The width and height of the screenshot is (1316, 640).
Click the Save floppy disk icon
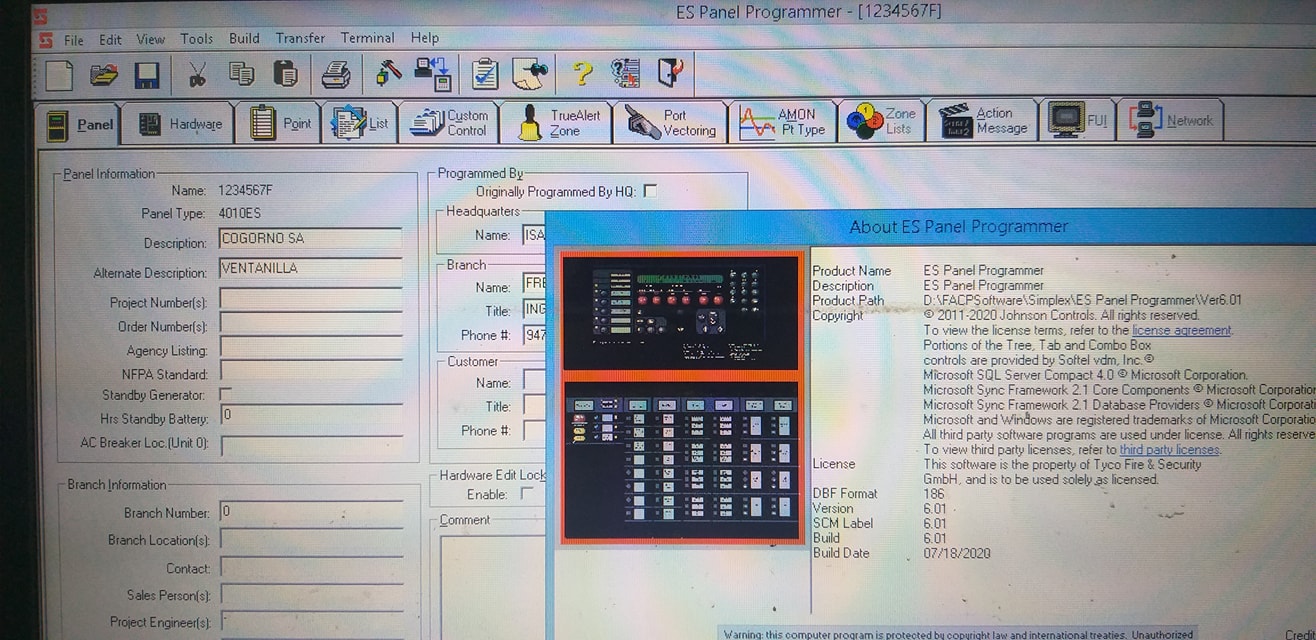pyautogui.click(x=147, y=76)
